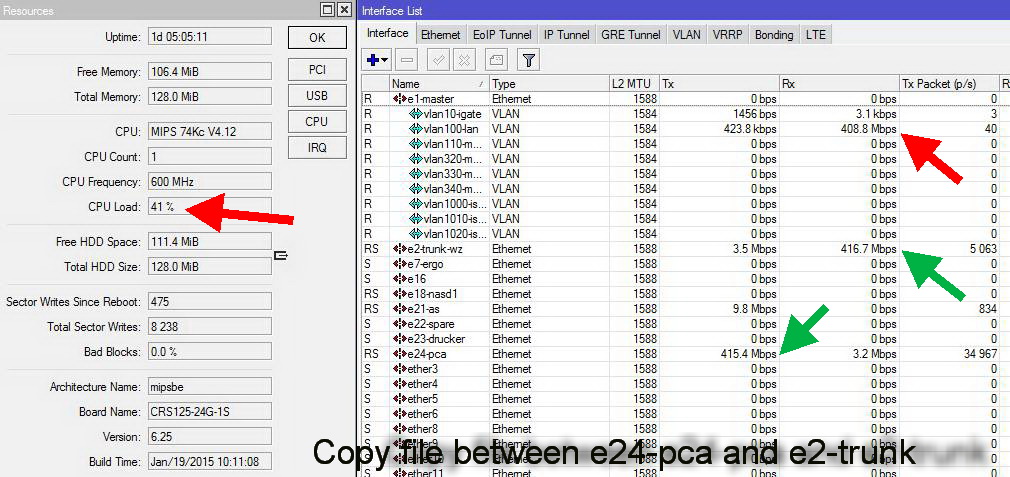Click the vlan1000 VLAN row icon
This screenshot has width=1010, height=477.
click(416, 203)
